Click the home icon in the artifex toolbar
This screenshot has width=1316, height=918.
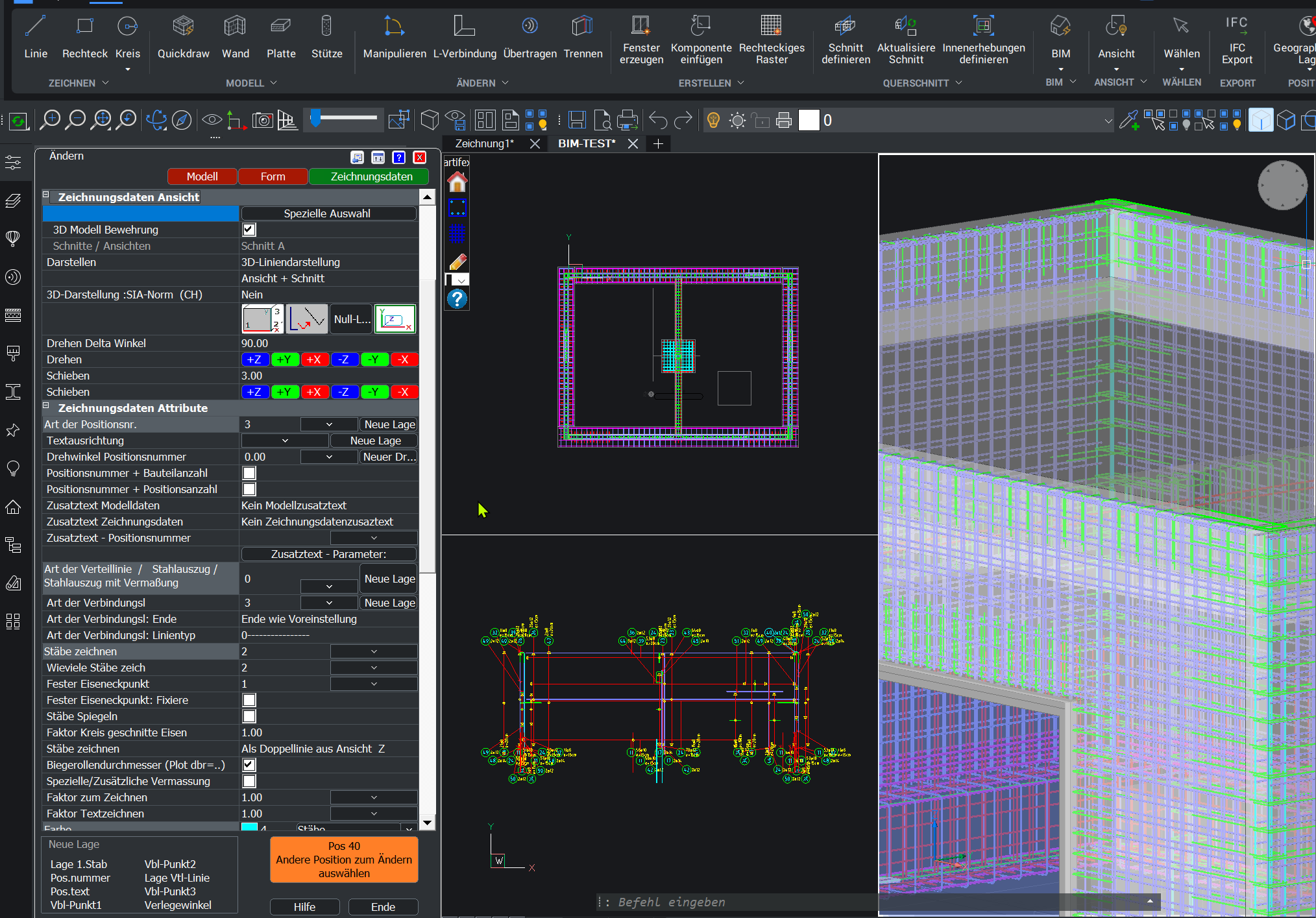[457, 183]
